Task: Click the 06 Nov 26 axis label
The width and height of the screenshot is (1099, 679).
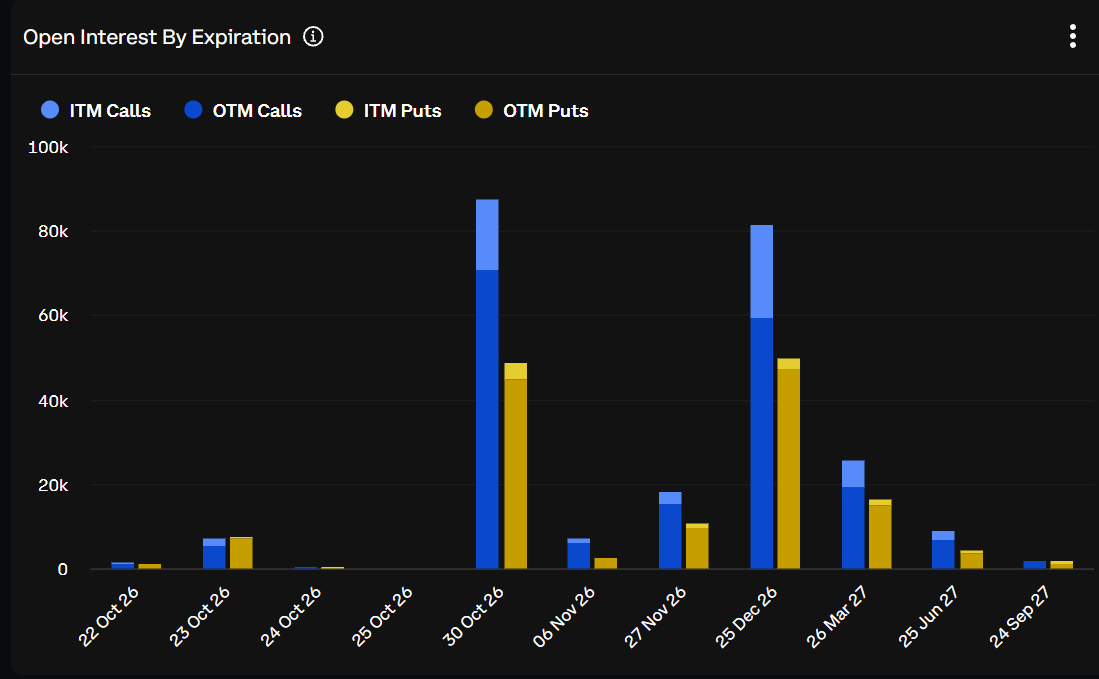Action: click(564, 617)
